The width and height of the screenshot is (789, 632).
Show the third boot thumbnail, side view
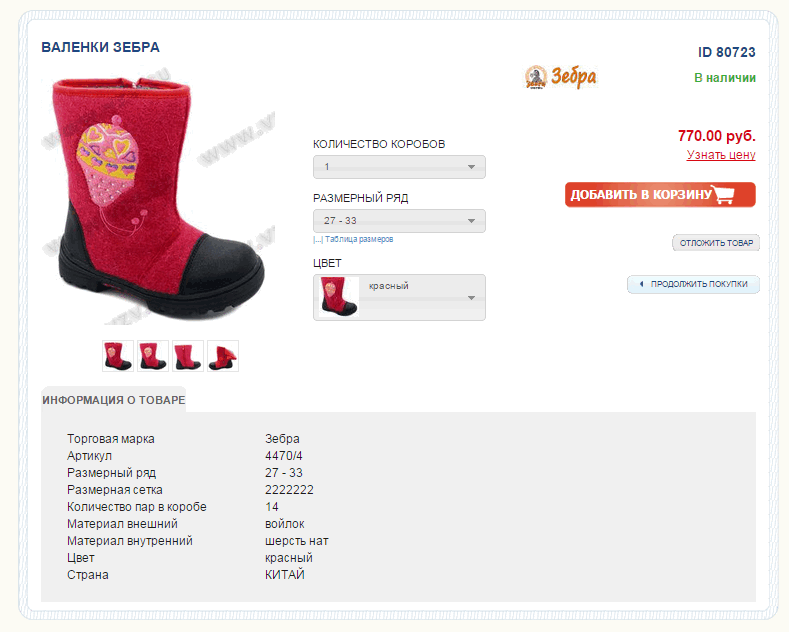point(188,356)
